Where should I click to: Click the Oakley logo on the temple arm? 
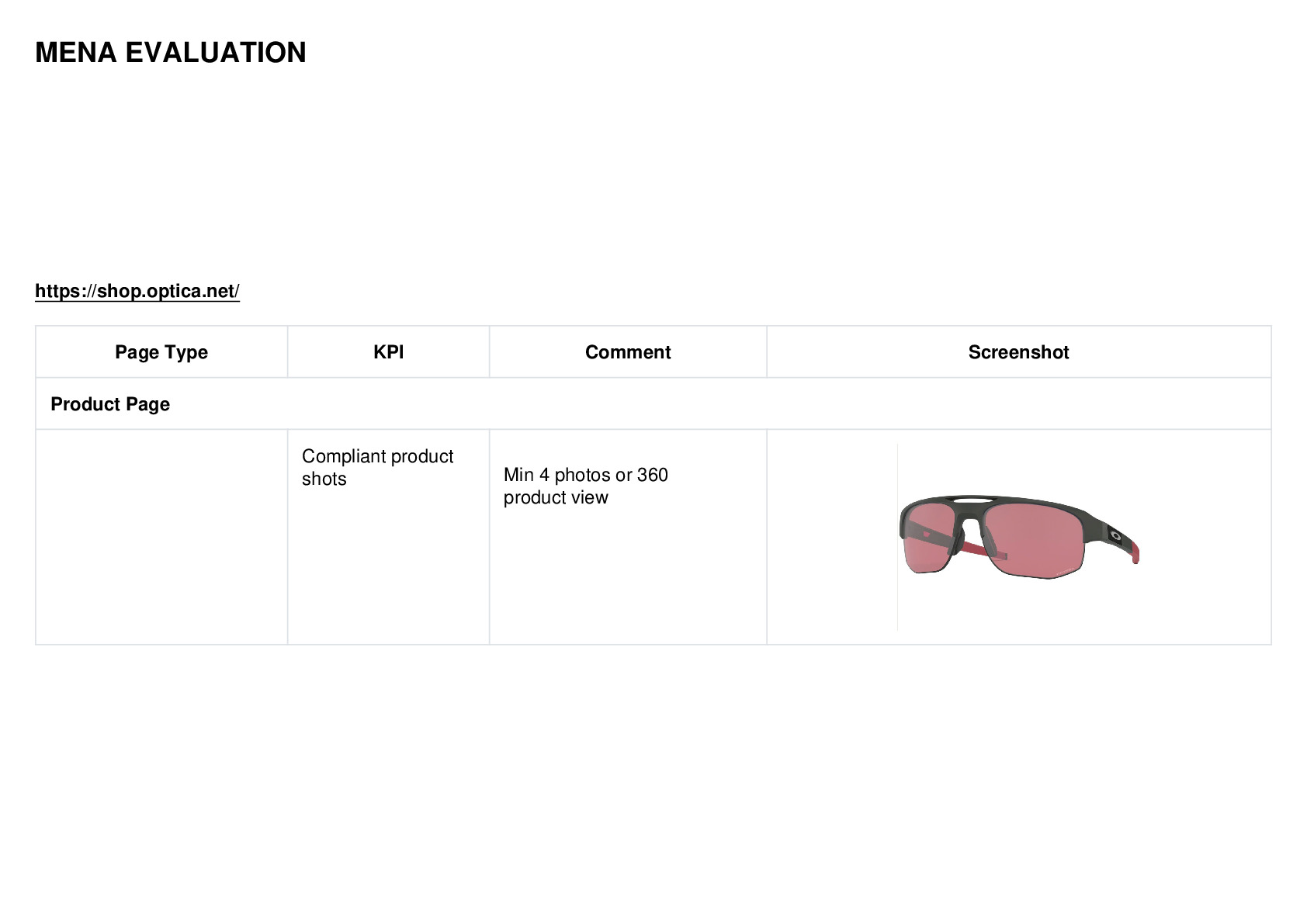(1115, 534)
